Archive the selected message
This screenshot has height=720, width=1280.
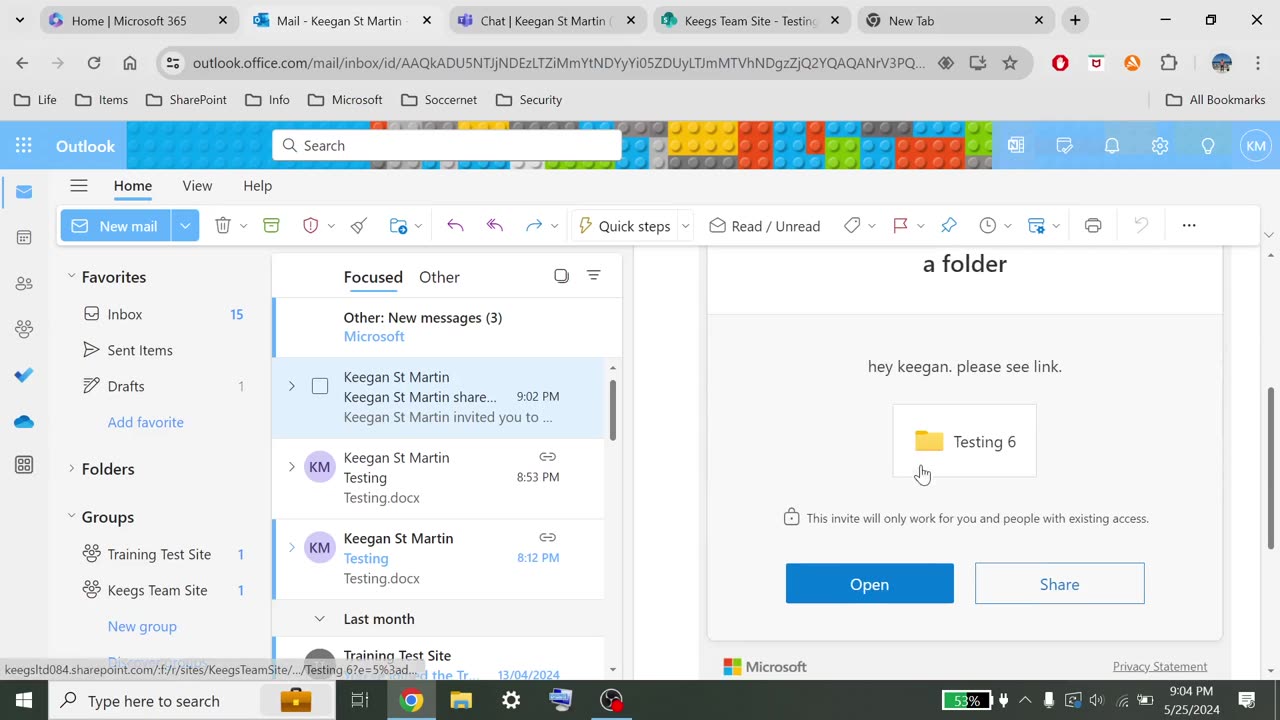271,226
